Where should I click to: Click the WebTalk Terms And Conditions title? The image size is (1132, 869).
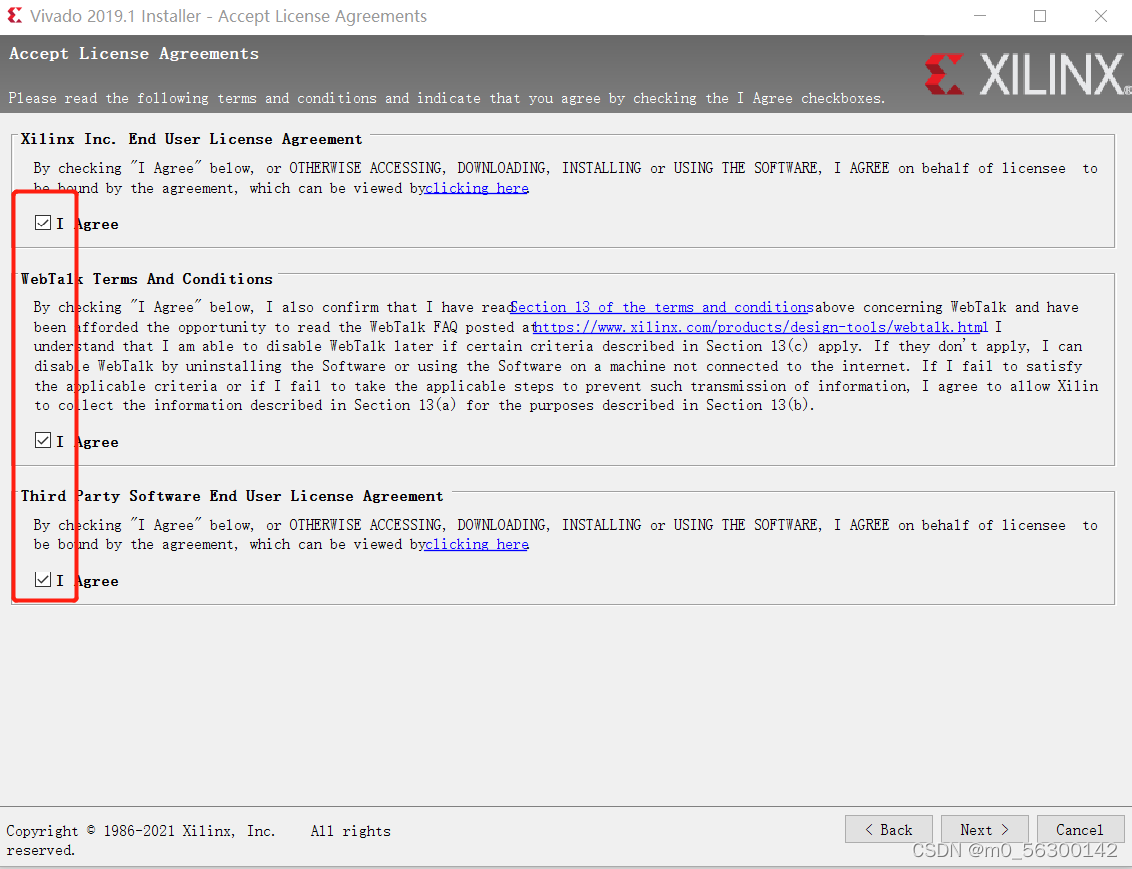(147, 279)
